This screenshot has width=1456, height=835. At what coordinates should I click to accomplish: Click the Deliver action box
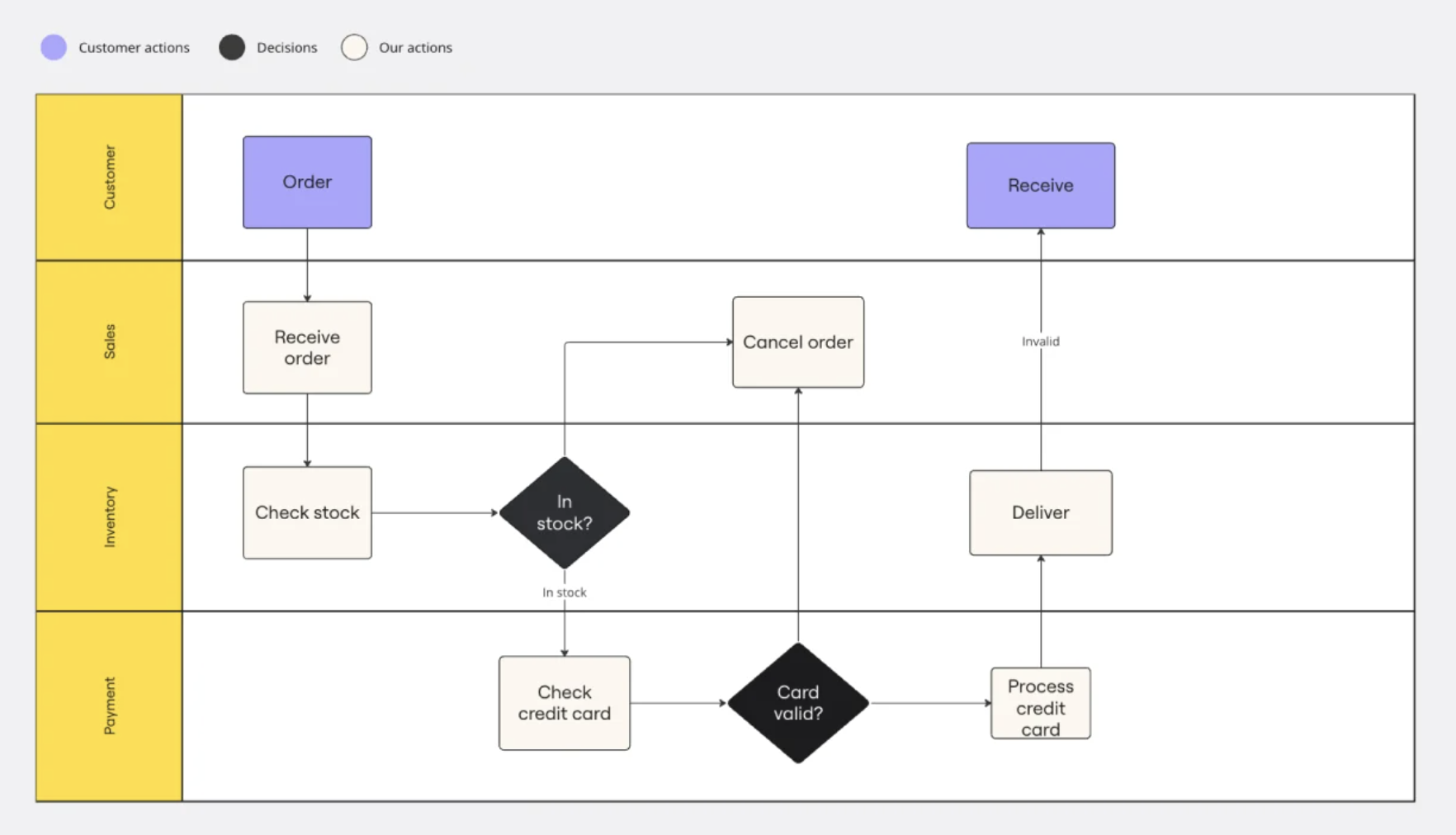(x=1040, y=512)
